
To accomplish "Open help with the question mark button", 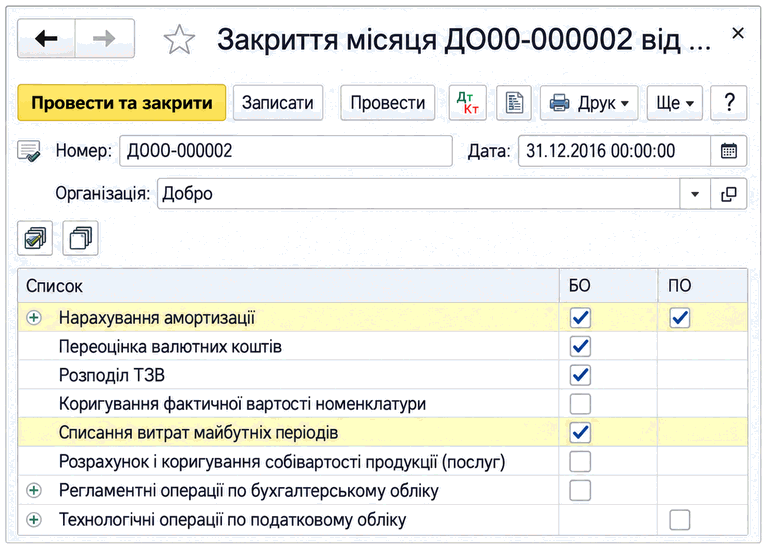I will tap(728, 103).
